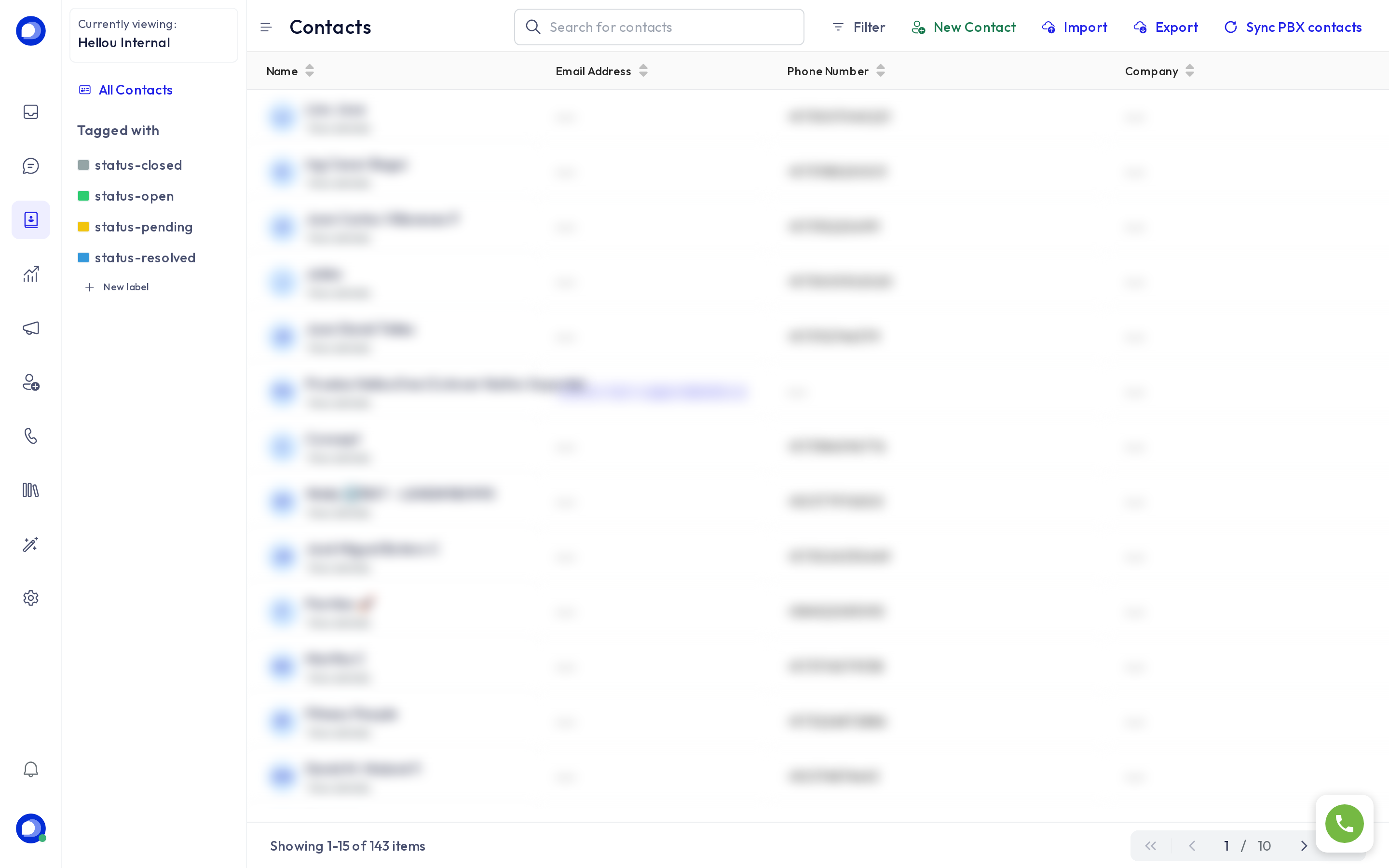
Task: Click the New Contact button
Action: coord(963,27)
